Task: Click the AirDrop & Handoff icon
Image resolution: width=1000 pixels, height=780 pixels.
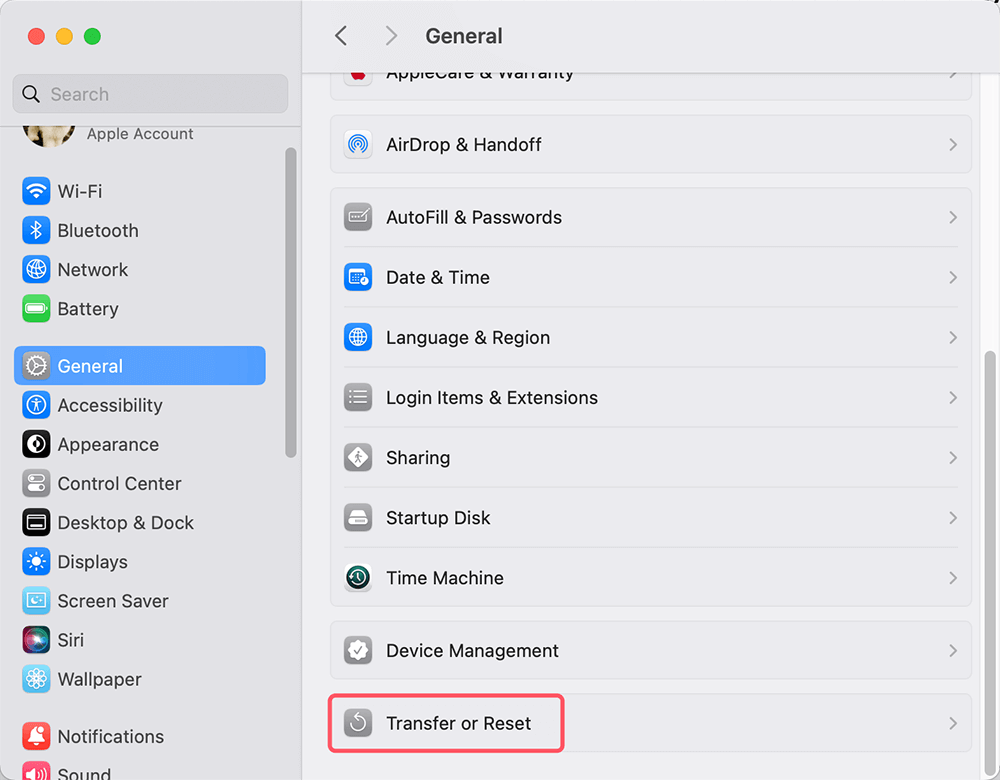Action: [x=357, y=144]
